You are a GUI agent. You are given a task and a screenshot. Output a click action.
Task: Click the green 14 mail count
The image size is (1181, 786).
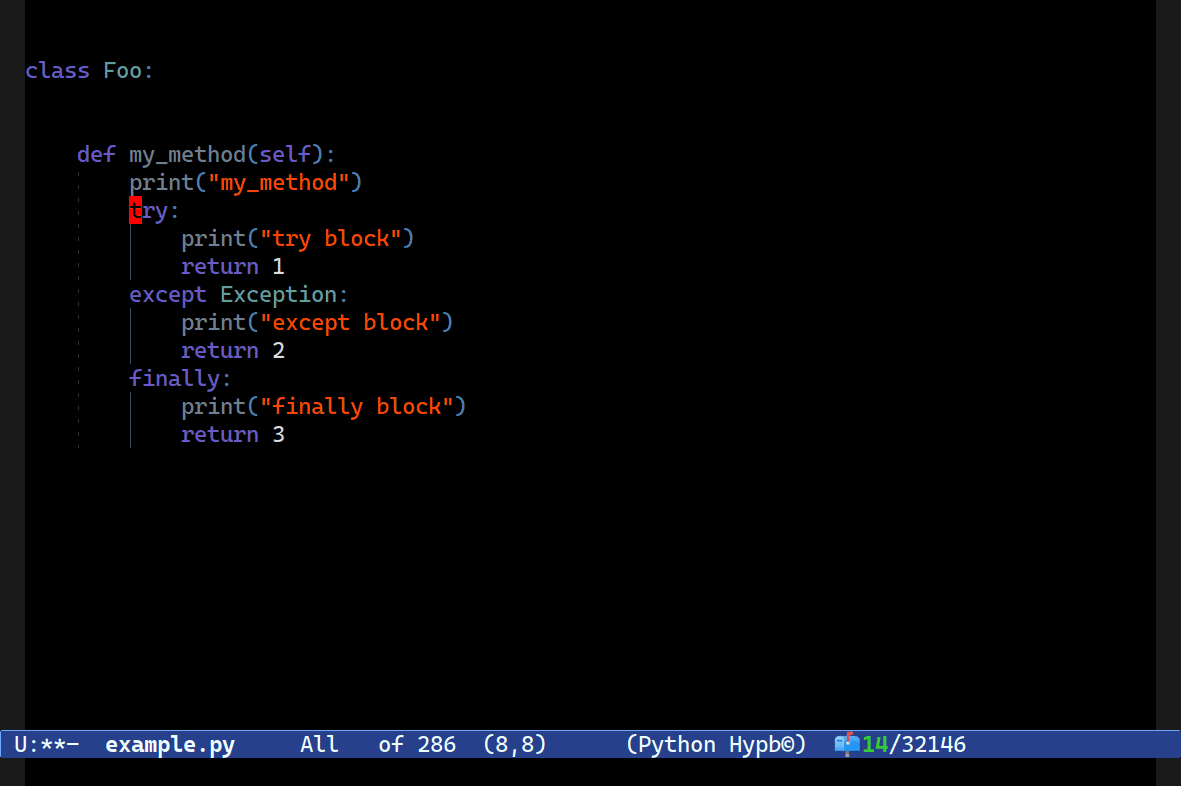click(874, 745)
